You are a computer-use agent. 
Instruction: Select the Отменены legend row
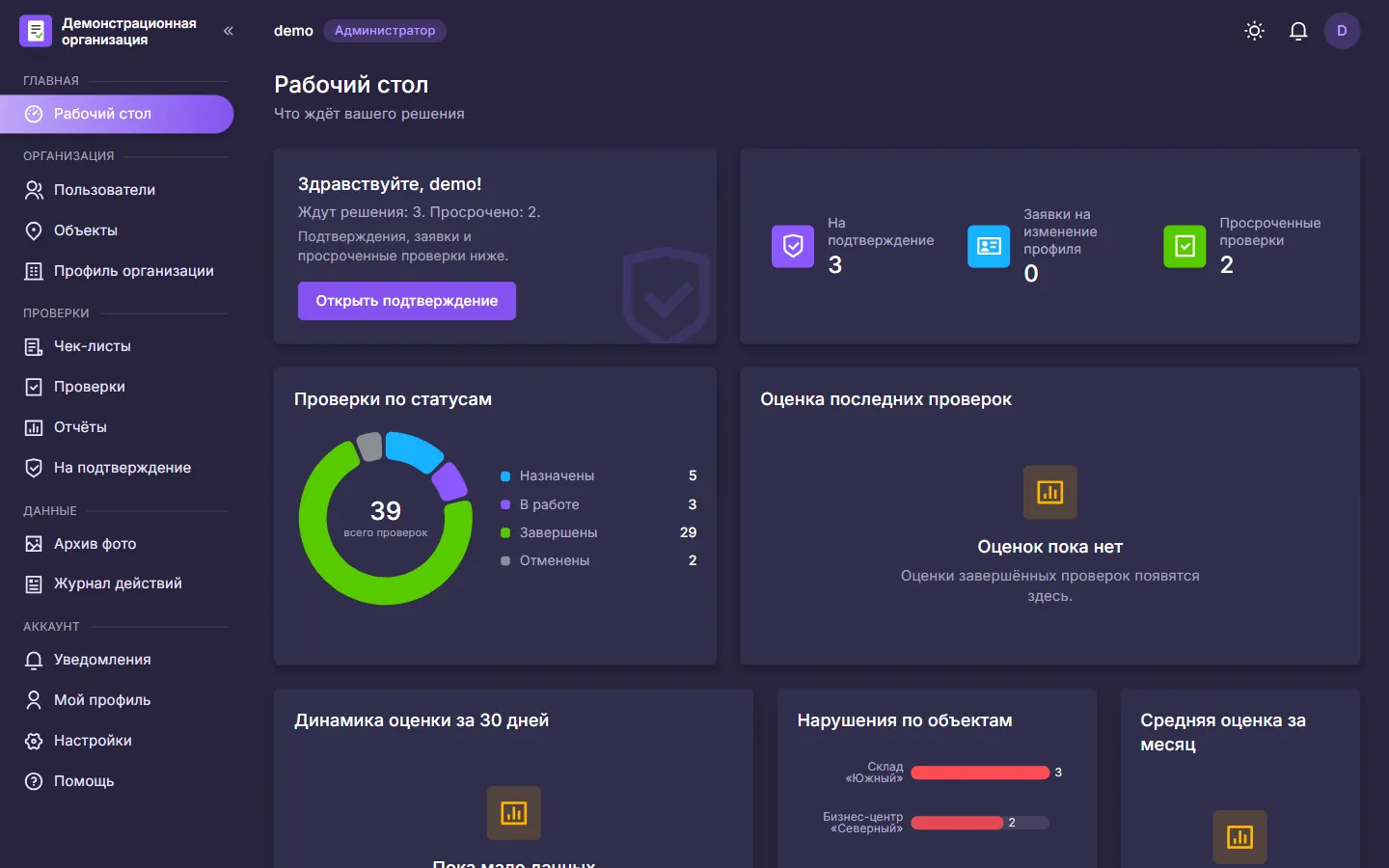[x=598, y=560]
